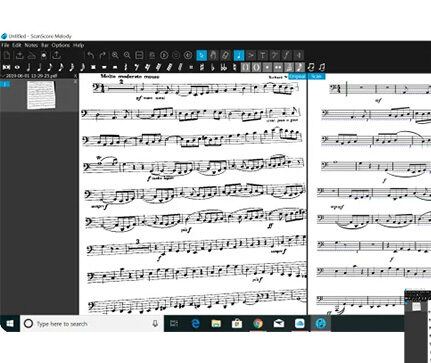Screen dimensions: 431x363
Task: Close the open PDF file tab
Action: coord(75,76)
